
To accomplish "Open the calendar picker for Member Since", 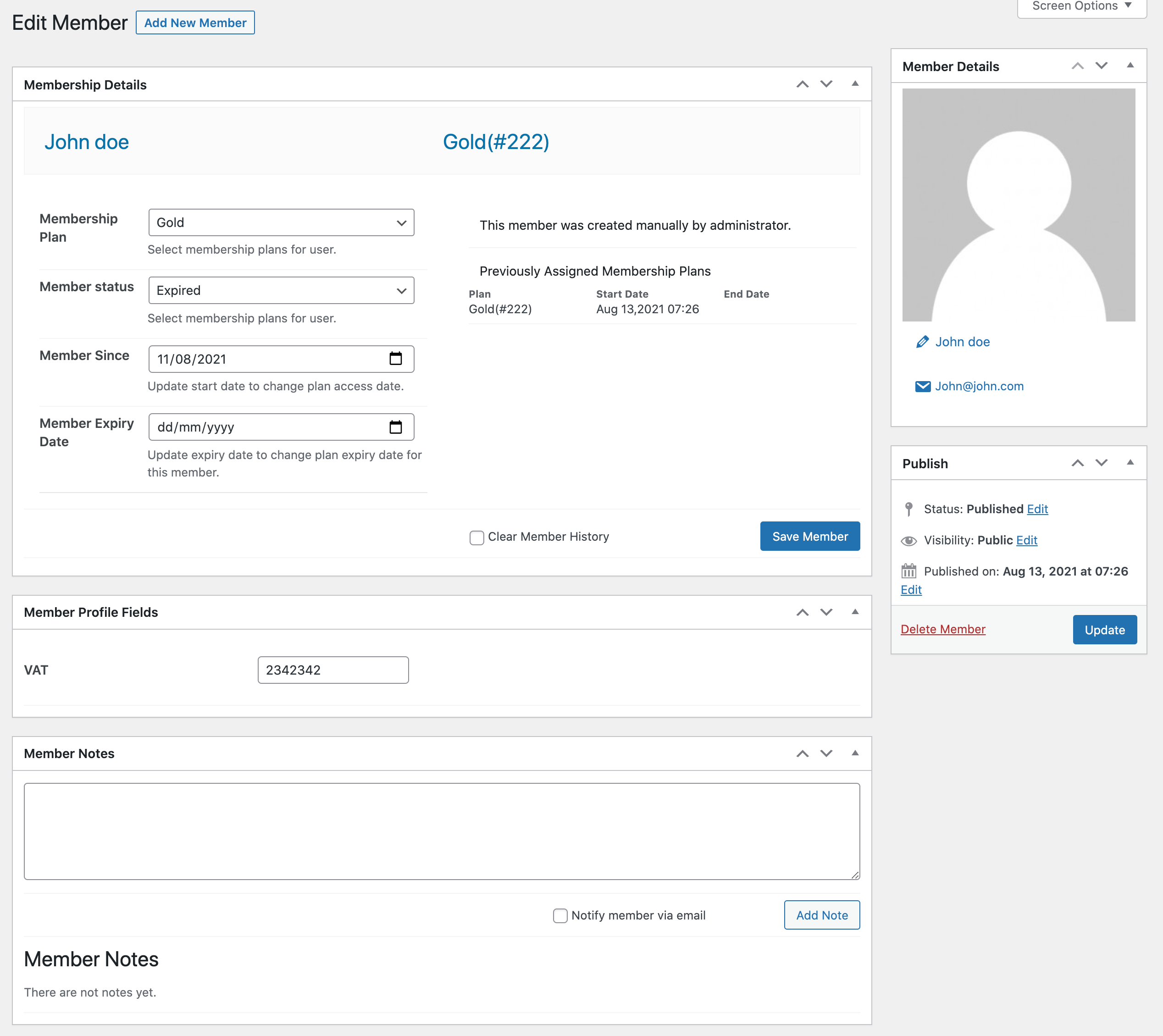I will 396,359.
